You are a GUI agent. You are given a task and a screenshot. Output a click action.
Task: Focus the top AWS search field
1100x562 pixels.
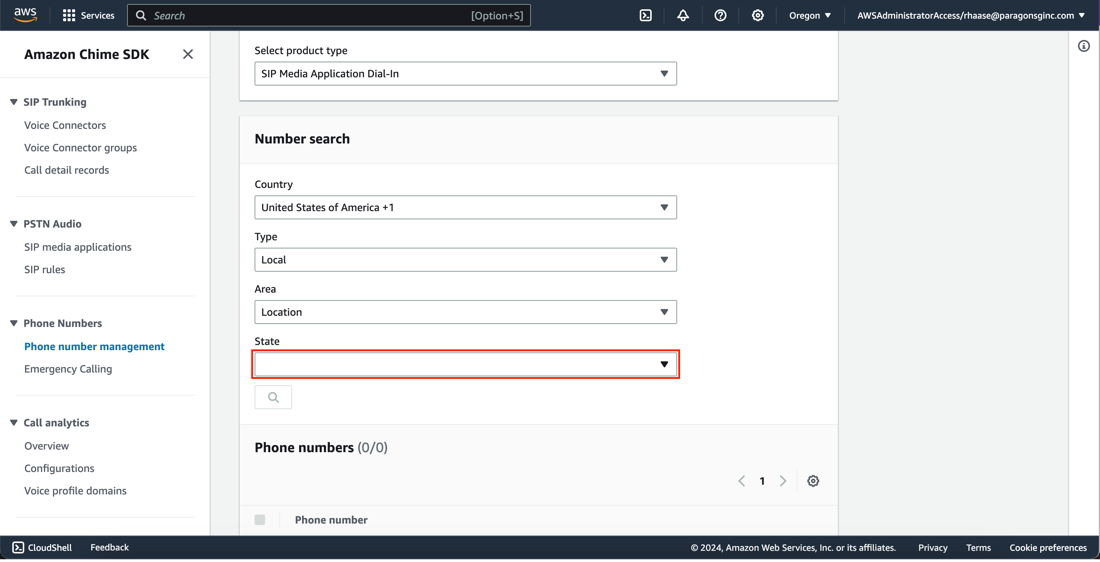click(328, 15)
